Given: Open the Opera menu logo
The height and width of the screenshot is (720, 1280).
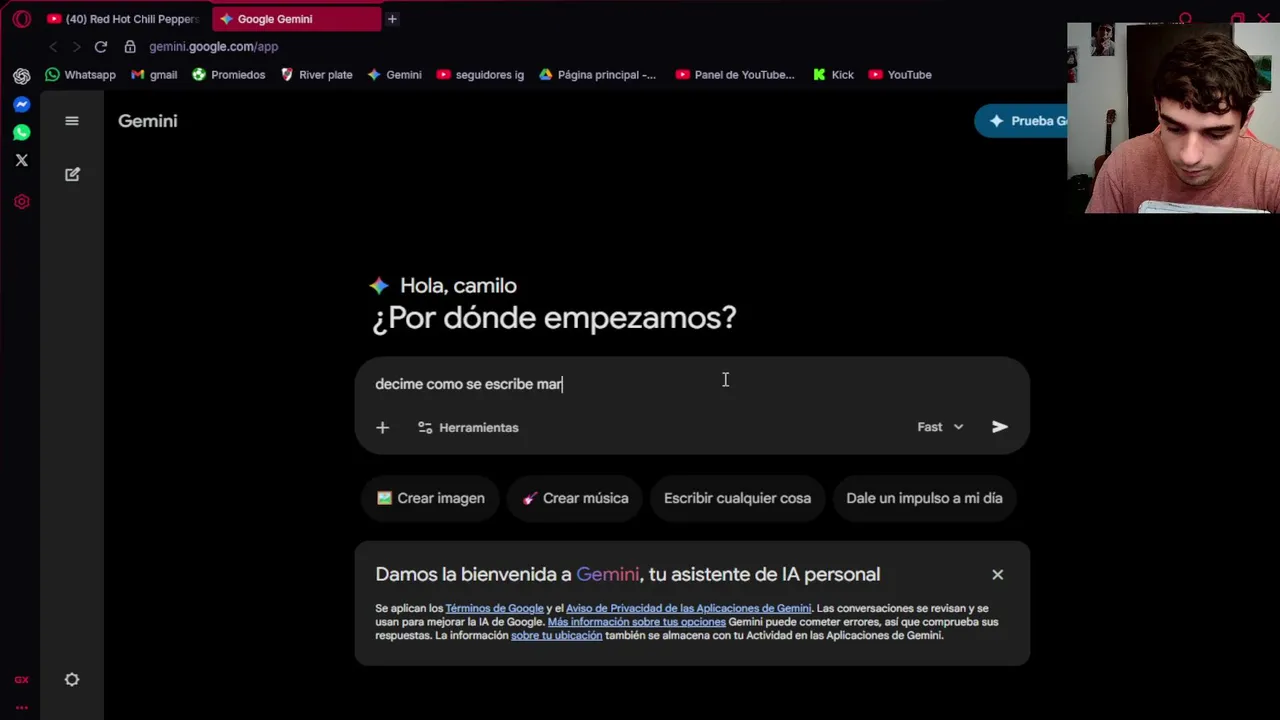Looking at the screenshot, I should tap(21, 19).
